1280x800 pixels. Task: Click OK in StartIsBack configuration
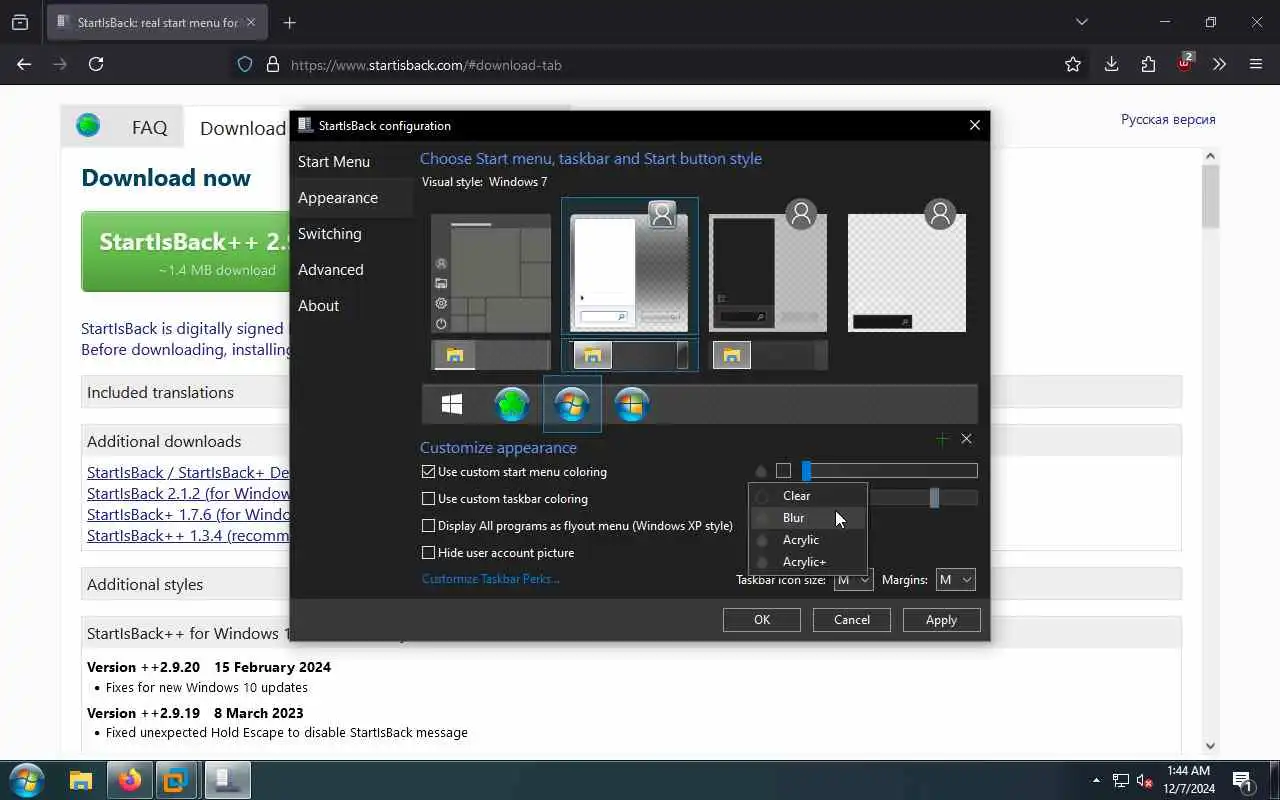coord(762,620)
